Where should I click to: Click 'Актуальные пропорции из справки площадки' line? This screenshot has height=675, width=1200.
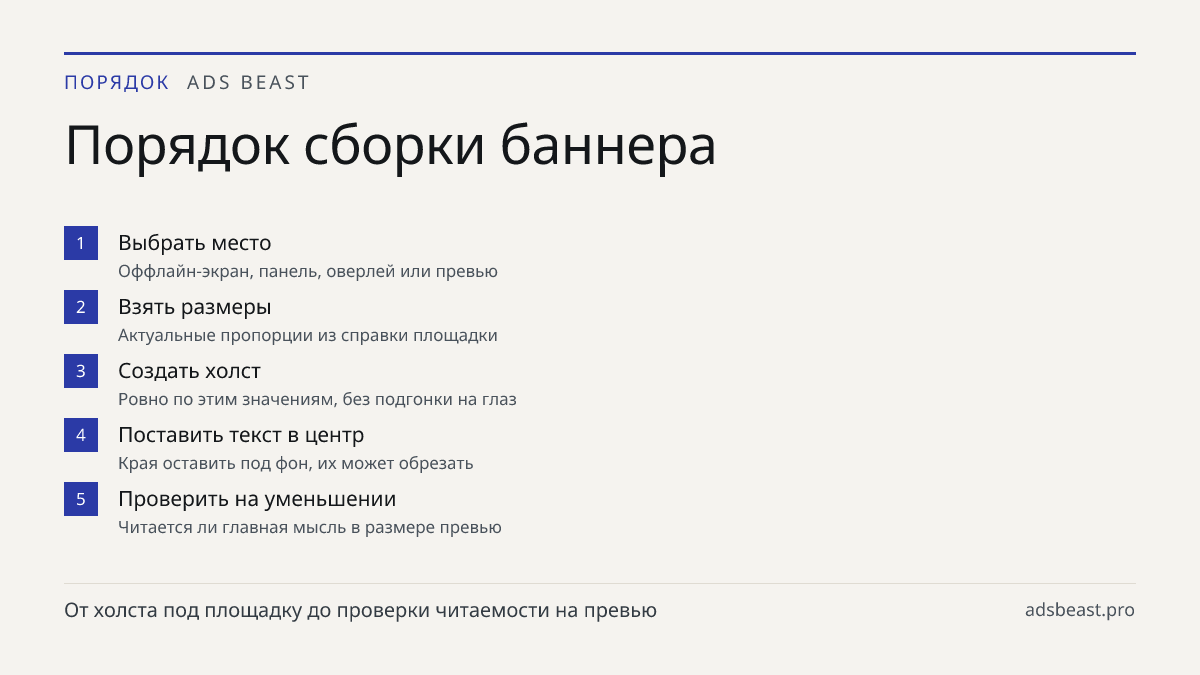308,335
